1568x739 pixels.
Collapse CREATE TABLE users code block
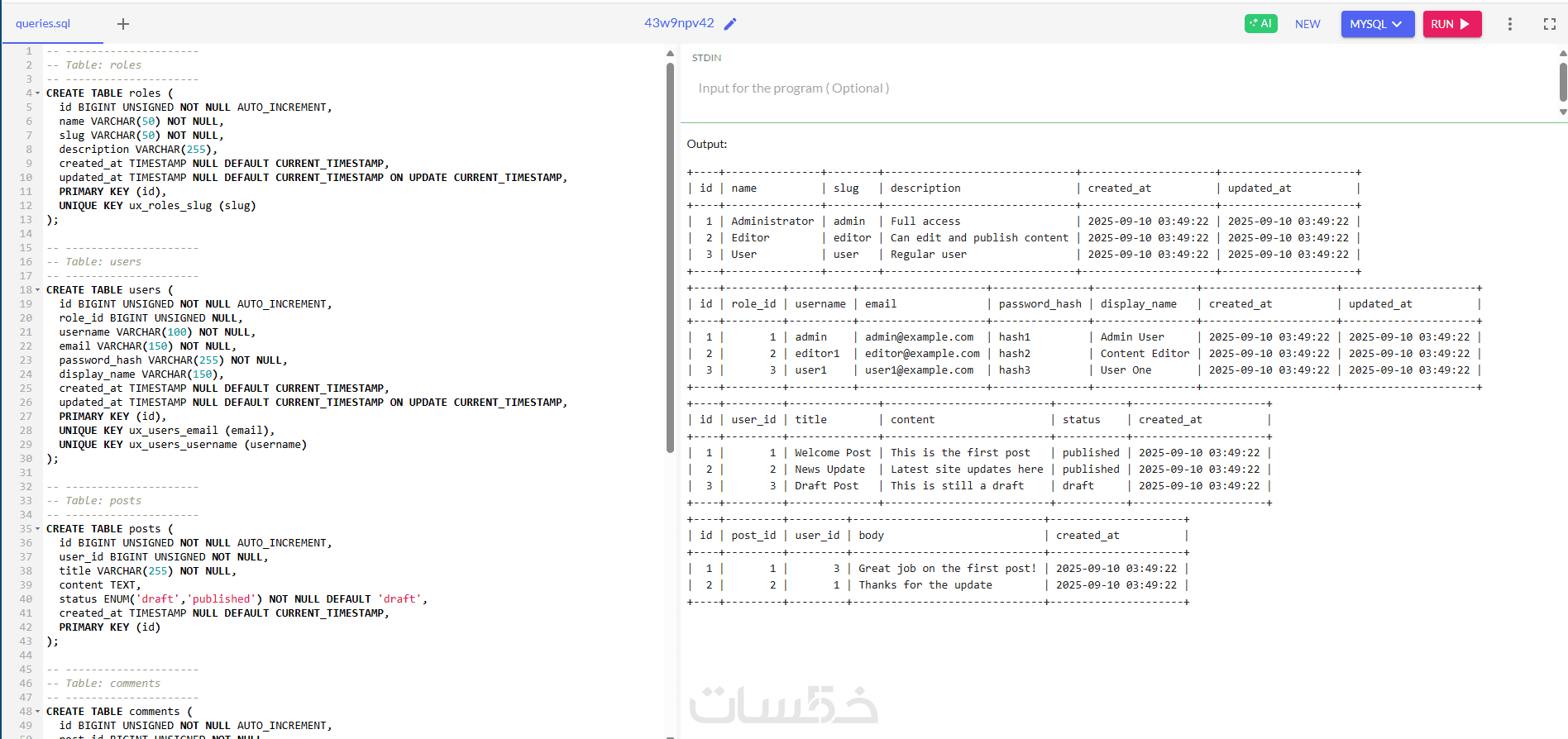click(38, 290)
